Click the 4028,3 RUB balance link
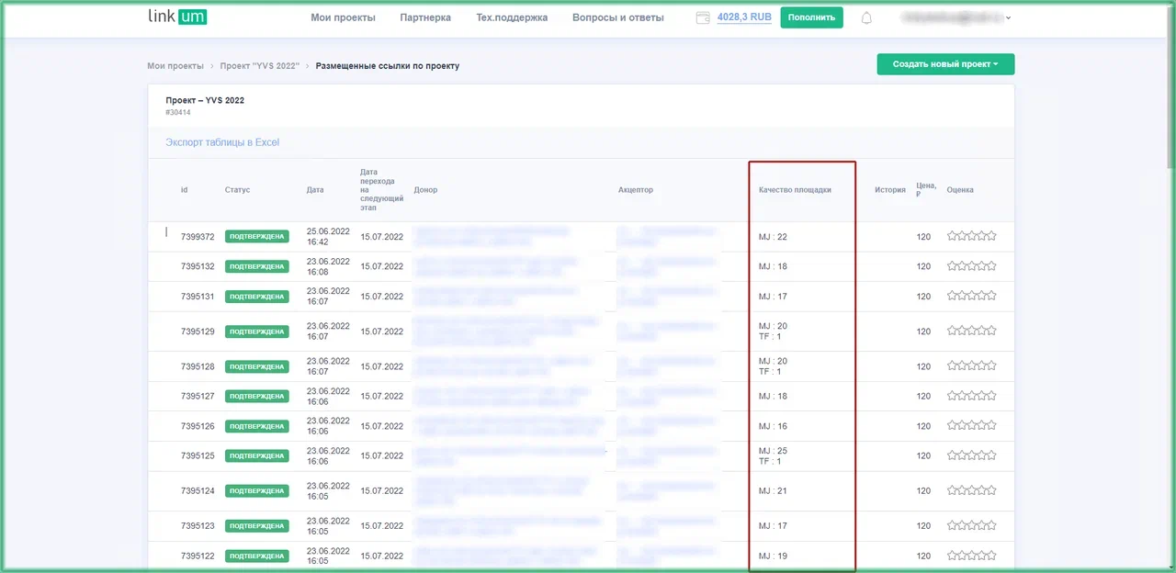This screenshot has width=1176, height=573. tap(744, 18)
